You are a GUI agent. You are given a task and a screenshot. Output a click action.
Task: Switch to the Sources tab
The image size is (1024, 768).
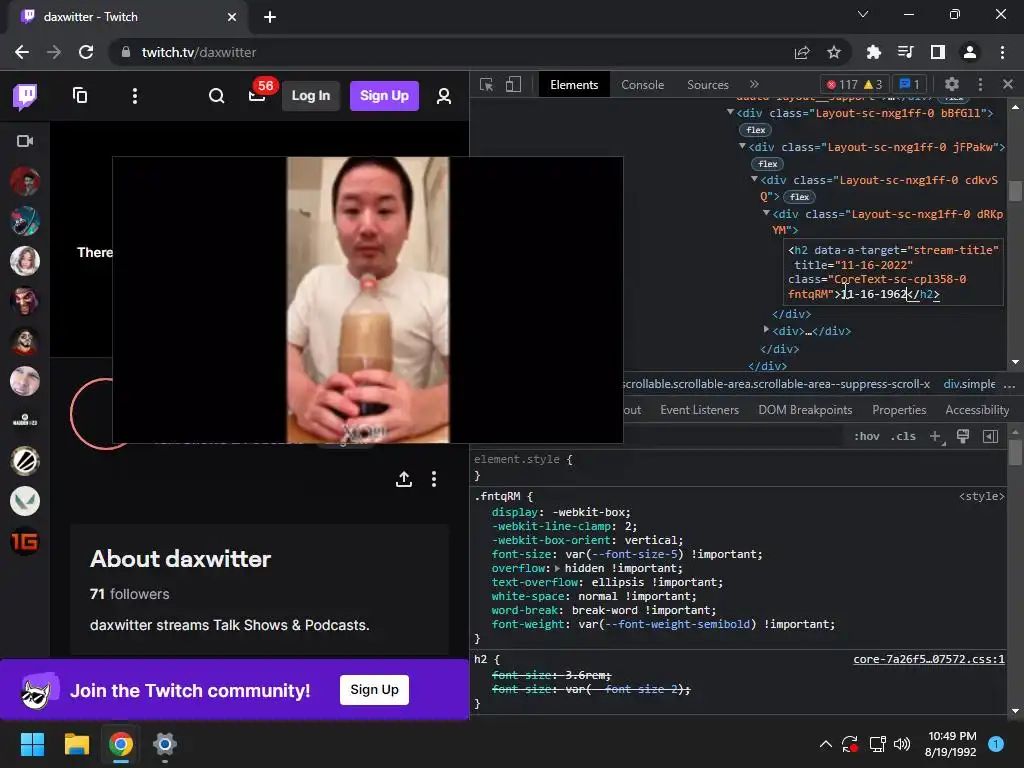707,85
